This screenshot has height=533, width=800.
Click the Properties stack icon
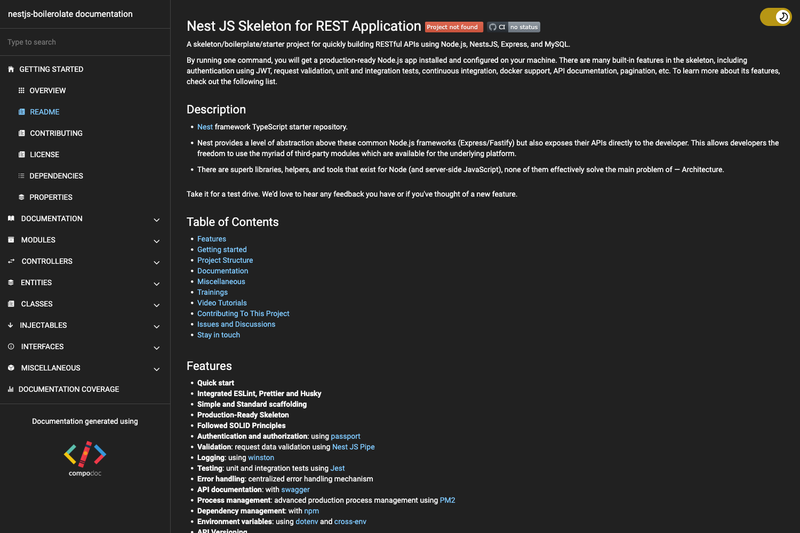click(21, 197)
